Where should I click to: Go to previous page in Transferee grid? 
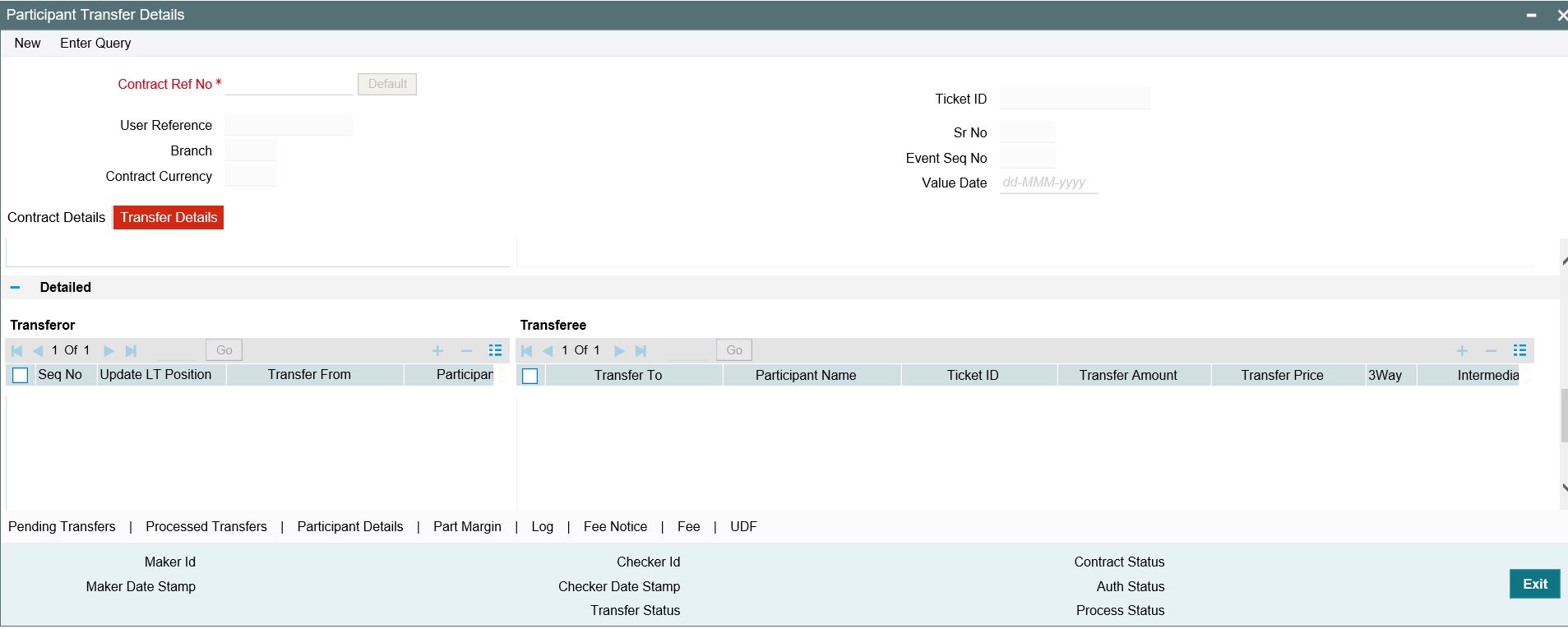click(x=548, y=351)
